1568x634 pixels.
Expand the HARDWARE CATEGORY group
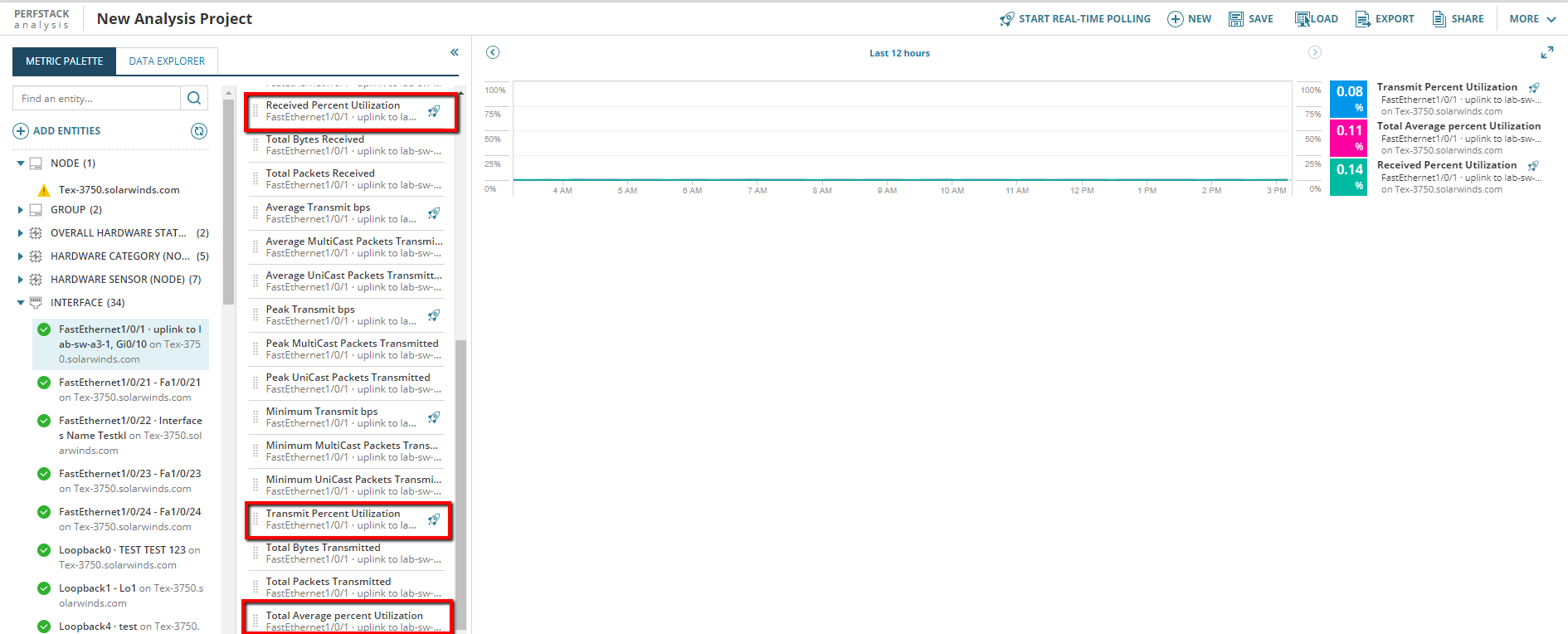coord(21,256)
